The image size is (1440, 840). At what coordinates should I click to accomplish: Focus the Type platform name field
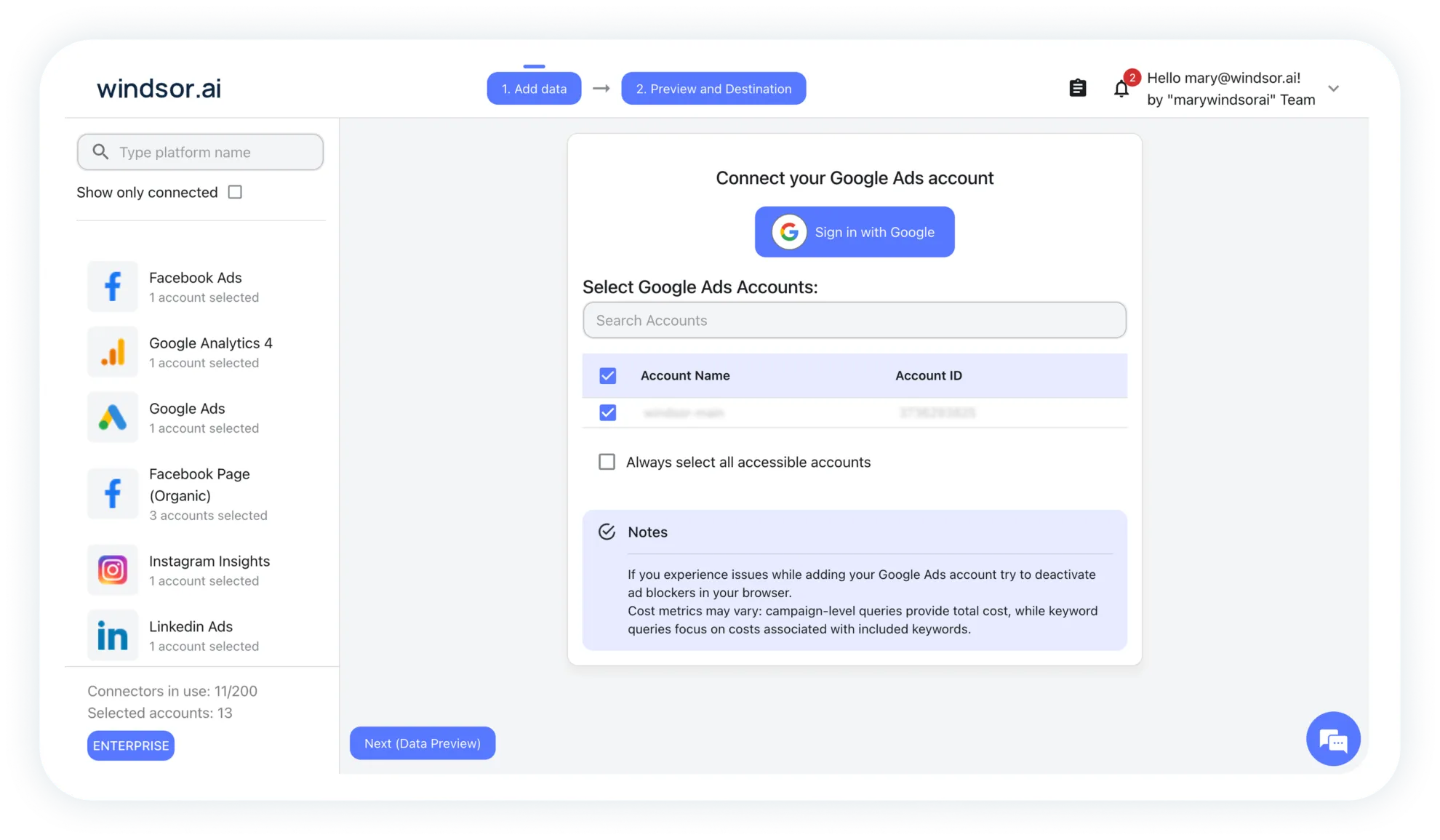click(x=200, y=152)
